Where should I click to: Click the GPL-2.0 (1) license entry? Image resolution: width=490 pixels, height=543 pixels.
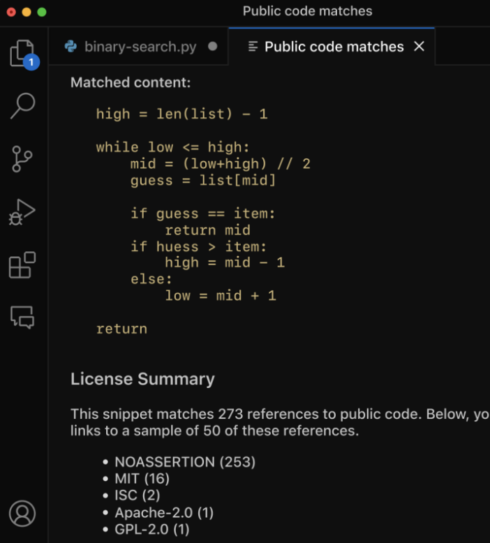pyautogui.click(x=152, y=529)
